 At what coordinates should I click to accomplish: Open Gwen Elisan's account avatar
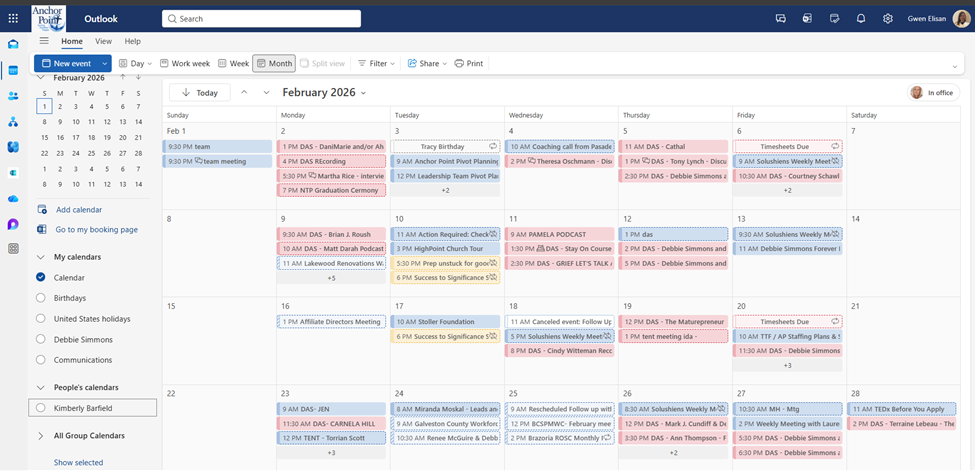click(x=961, y=19)
